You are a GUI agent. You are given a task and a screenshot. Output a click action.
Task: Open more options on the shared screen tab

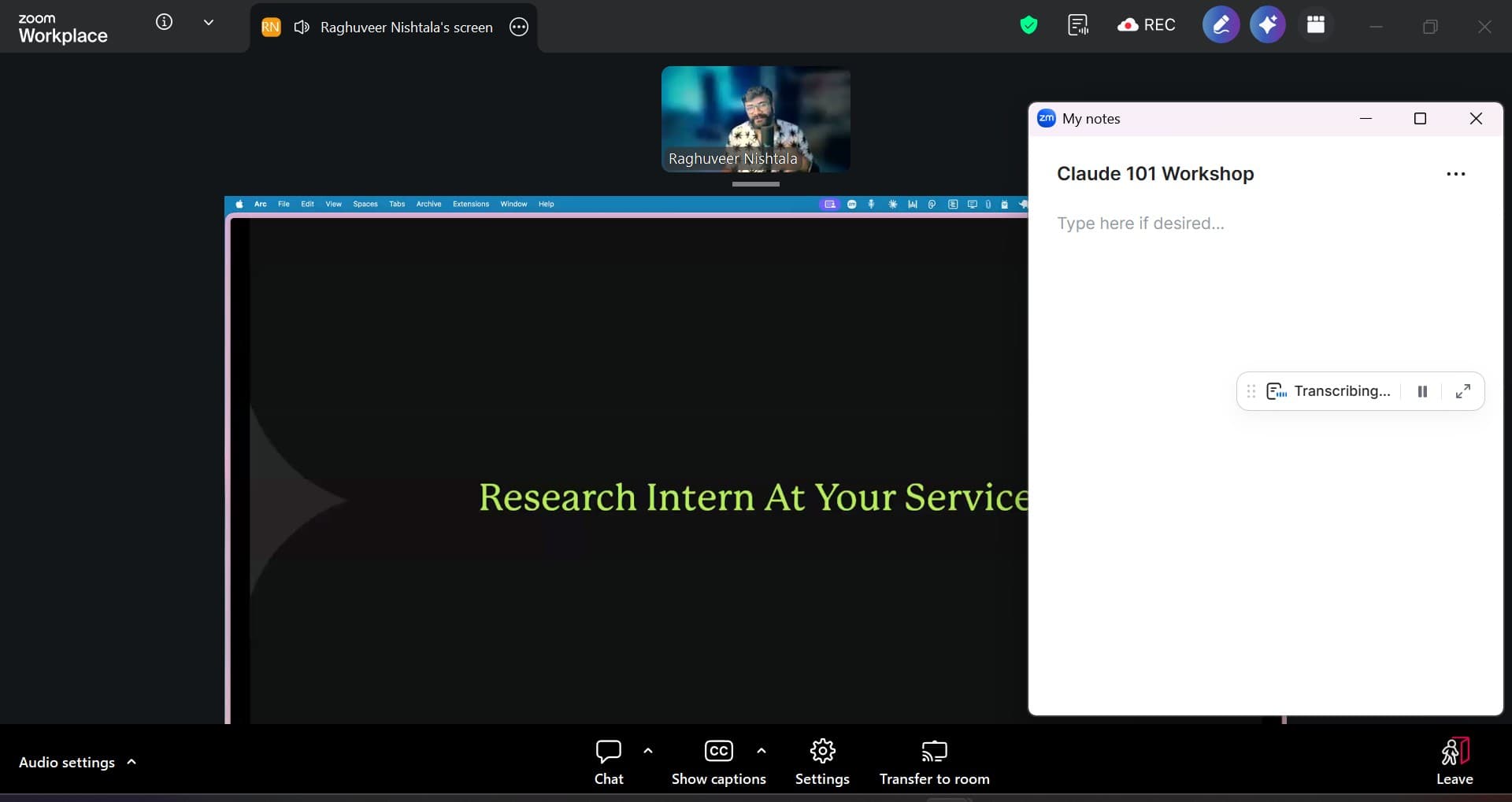click(x=519, y=27)
